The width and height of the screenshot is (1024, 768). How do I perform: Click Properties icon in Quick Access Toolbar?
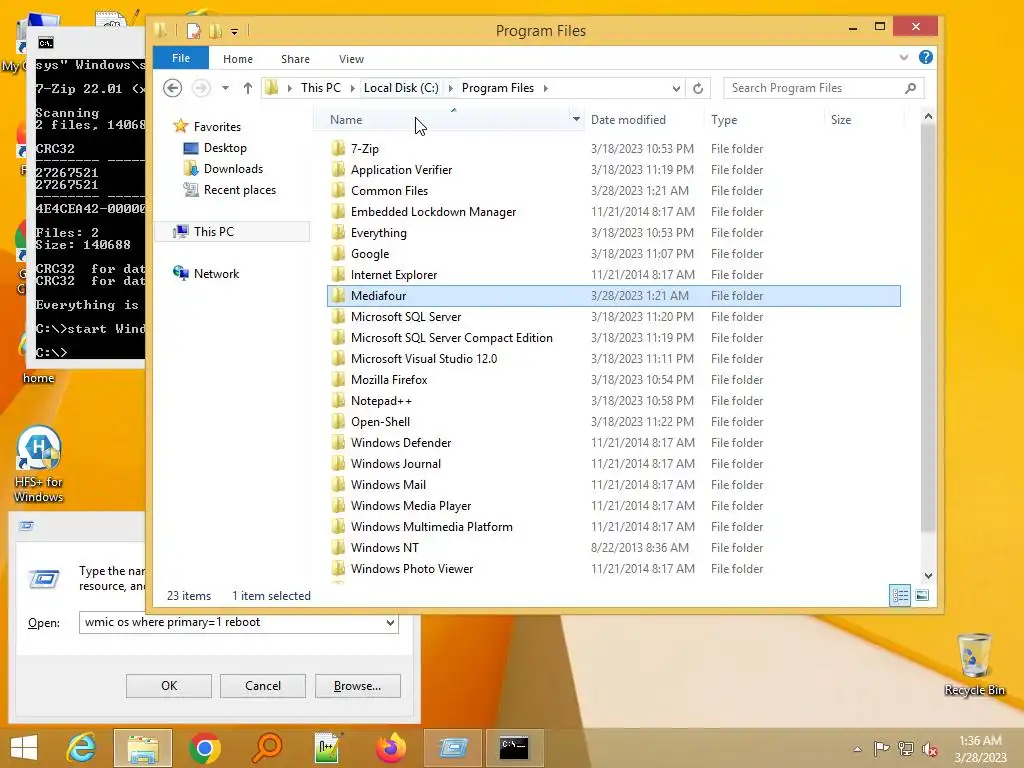(193, 30)
